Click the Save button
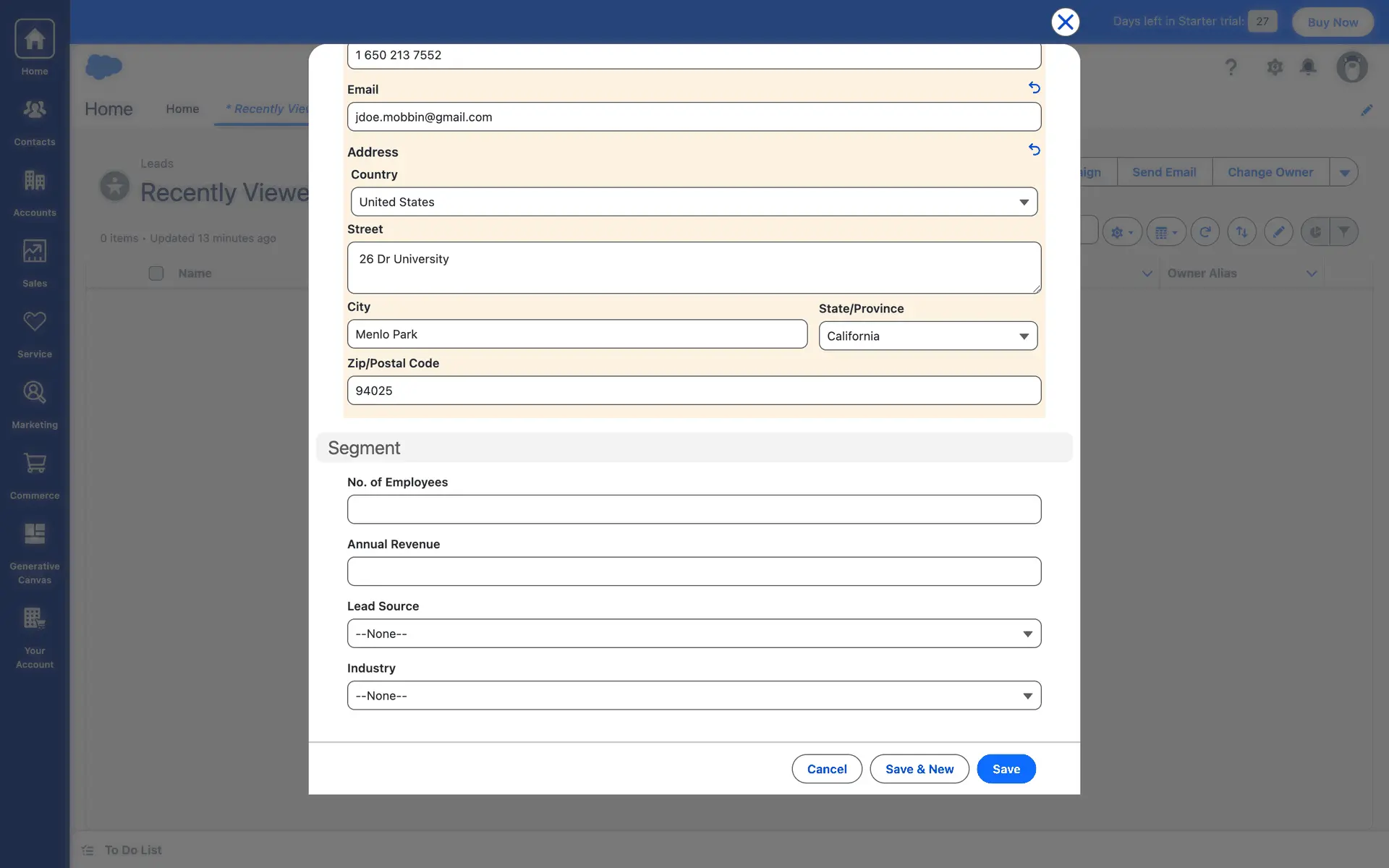The image size is (1389, 868). click(1006, 769)
